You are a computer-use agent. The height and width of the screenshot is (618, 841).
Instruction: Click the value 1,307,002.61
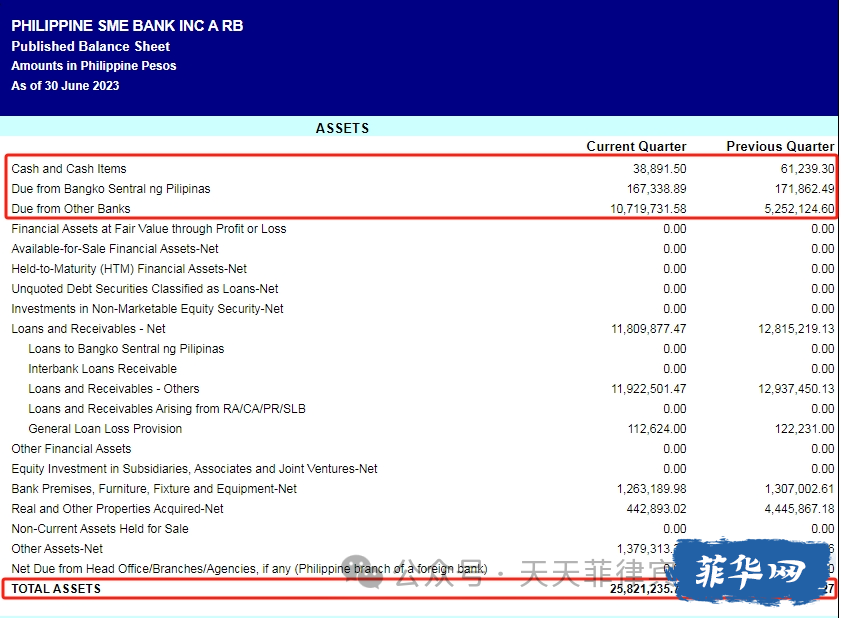tap(799, 489)
